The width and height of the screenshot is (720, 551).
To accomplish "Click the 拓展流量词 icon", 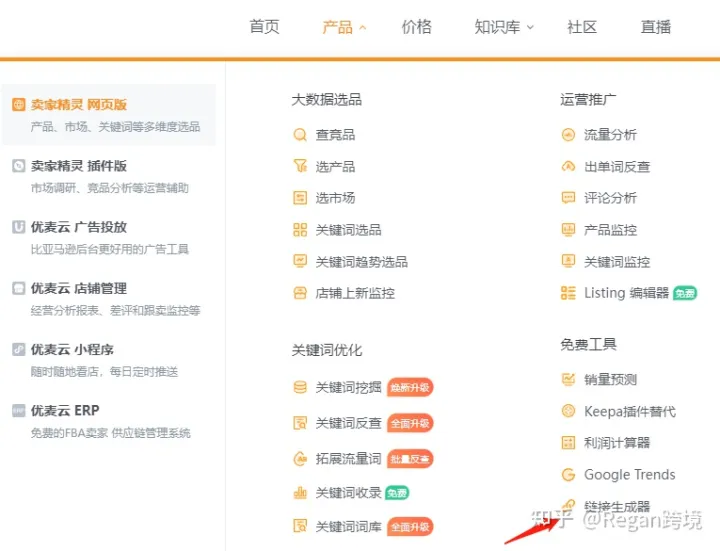I will click(300, 458).
